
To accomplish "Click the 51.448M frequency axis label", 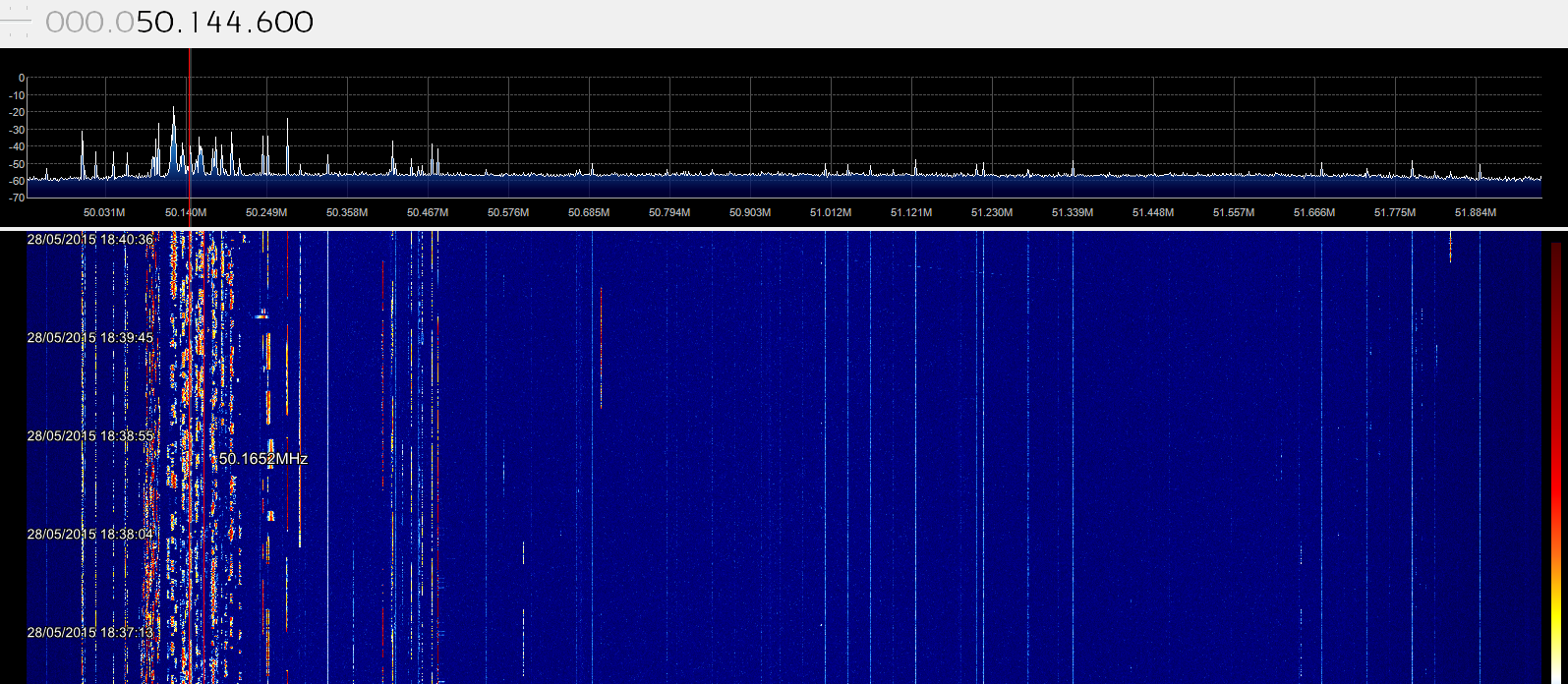I will [1152, 212].
